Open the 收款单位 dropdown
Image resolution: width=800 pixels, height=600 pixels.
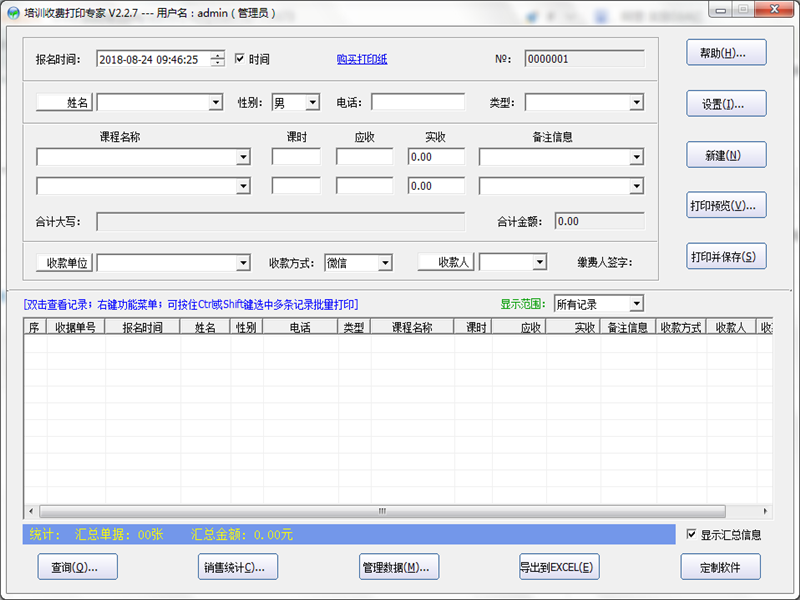[x=243, y=263]
